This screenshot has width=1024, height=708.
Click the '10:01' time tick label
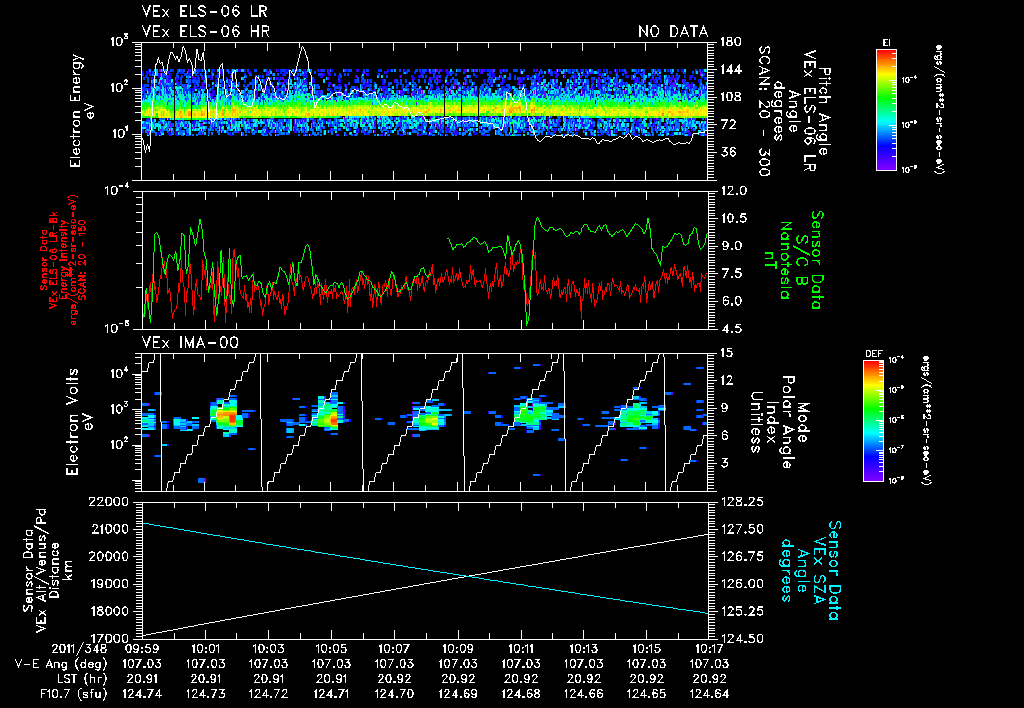coord(206,649)
